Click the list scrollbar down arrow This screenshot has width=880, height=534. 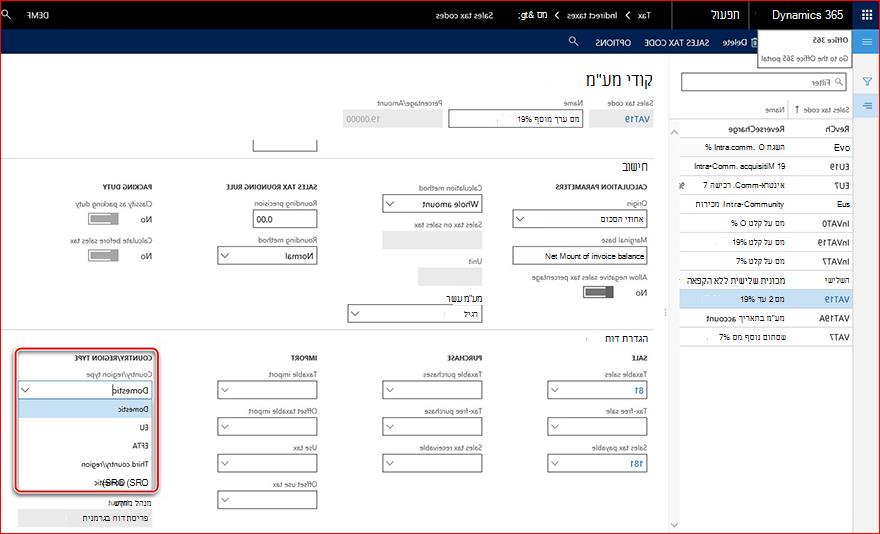pos(675,526)
